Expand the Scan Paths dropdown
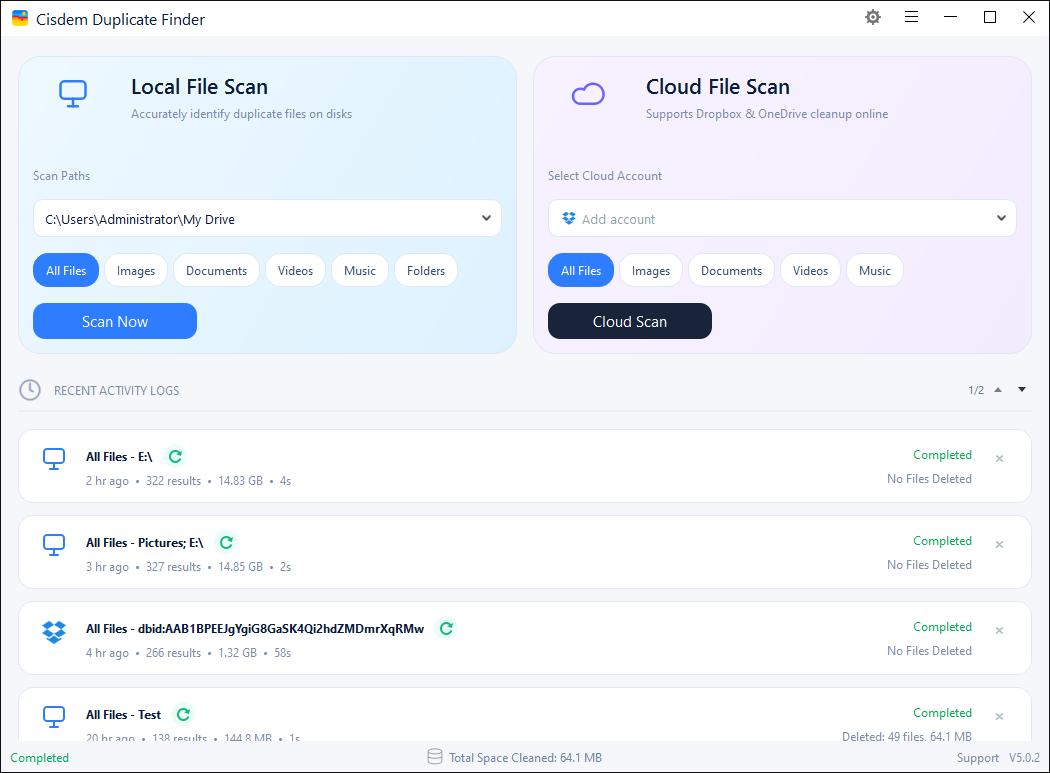This screenshot has width=1050, height=773. pos(486,218)
